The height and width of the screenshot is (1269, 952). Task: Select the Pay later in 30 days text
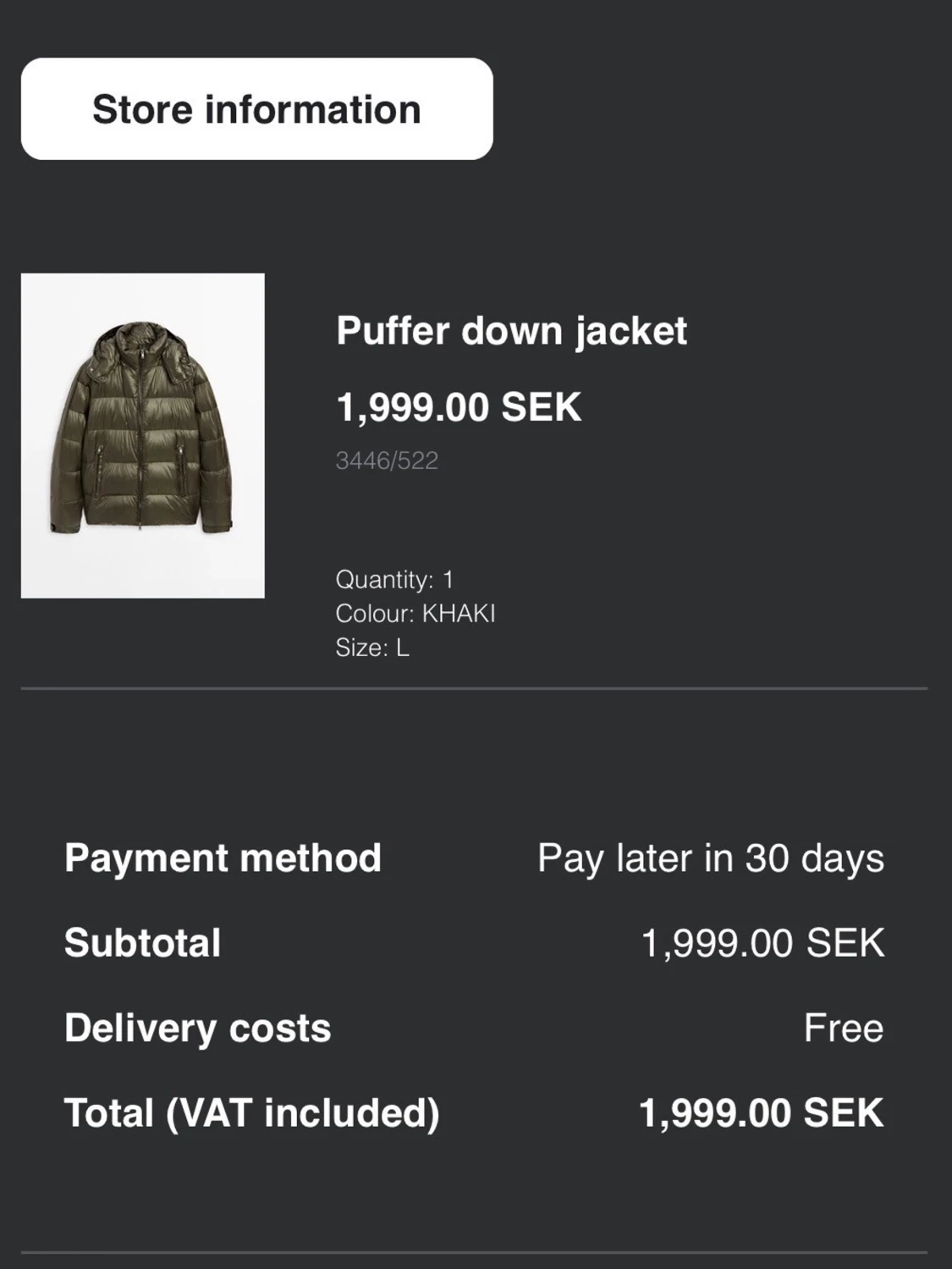710,858
